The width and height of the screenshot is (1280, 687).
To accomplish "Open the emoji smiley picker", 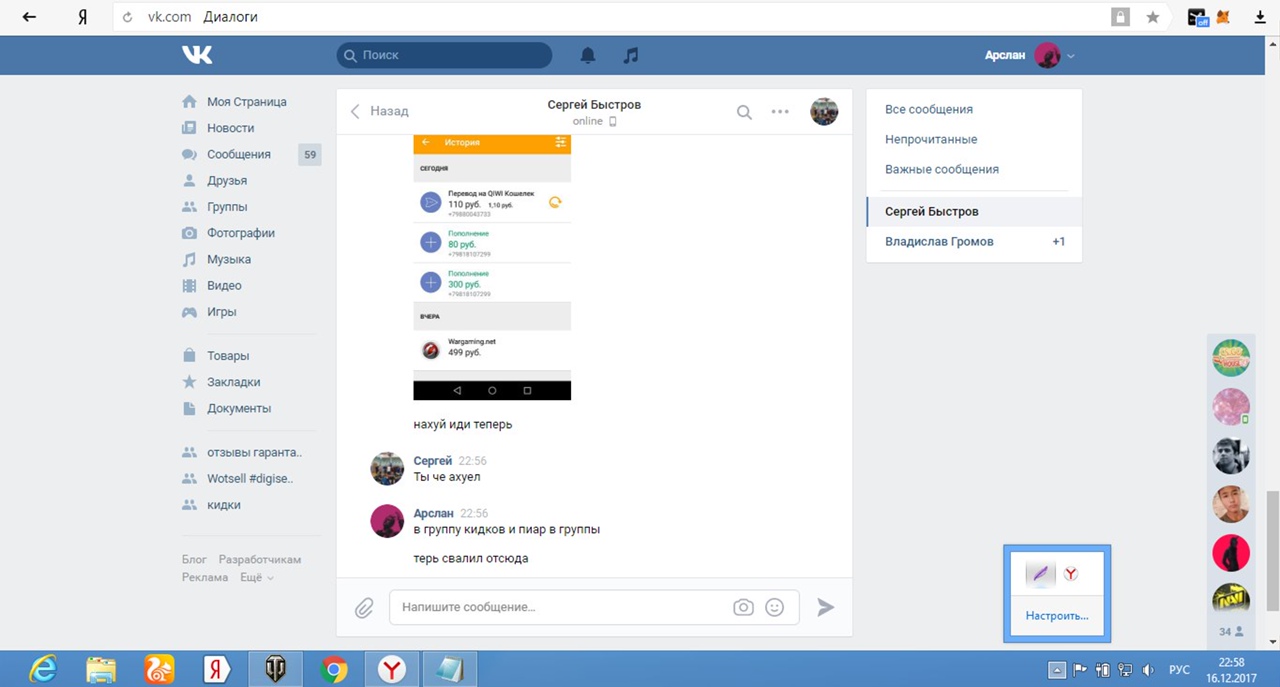I will tap(774, 607).
